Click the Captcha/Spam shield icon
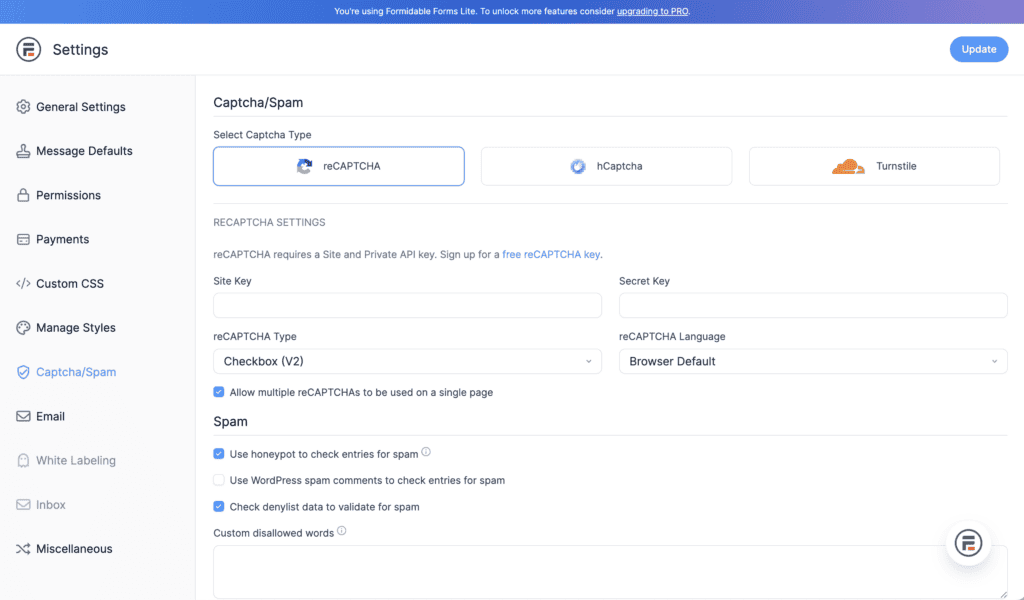The image size is (1024, 600). (24, 372)
